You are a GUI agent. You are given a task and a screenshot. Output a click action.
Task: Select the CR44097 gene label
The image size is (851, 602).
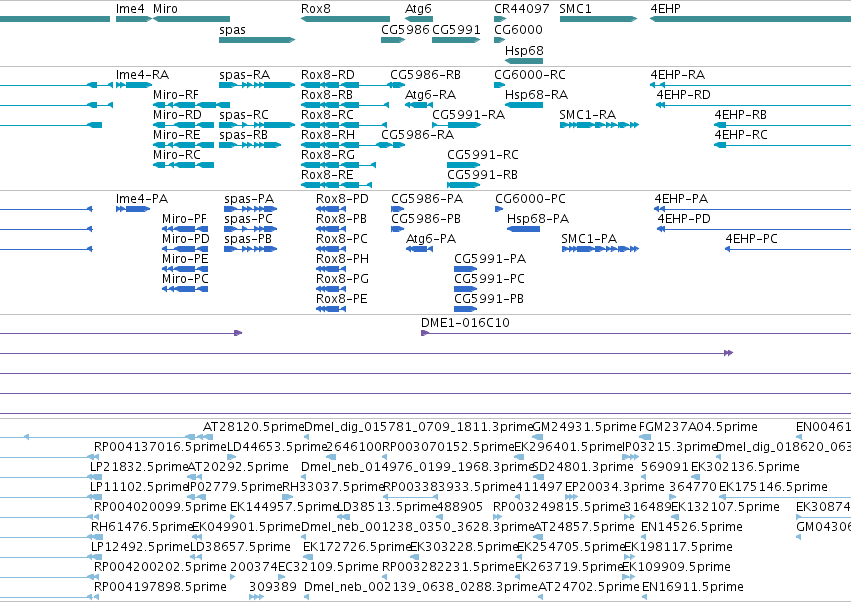tap(522, 9)
